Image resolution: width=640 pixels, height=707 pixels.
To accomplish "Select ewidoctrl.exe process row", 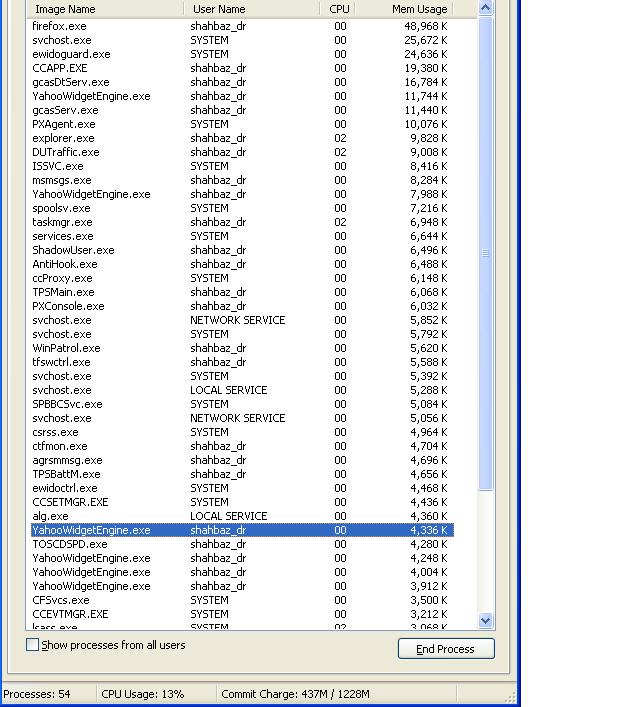I will [242, 487].
